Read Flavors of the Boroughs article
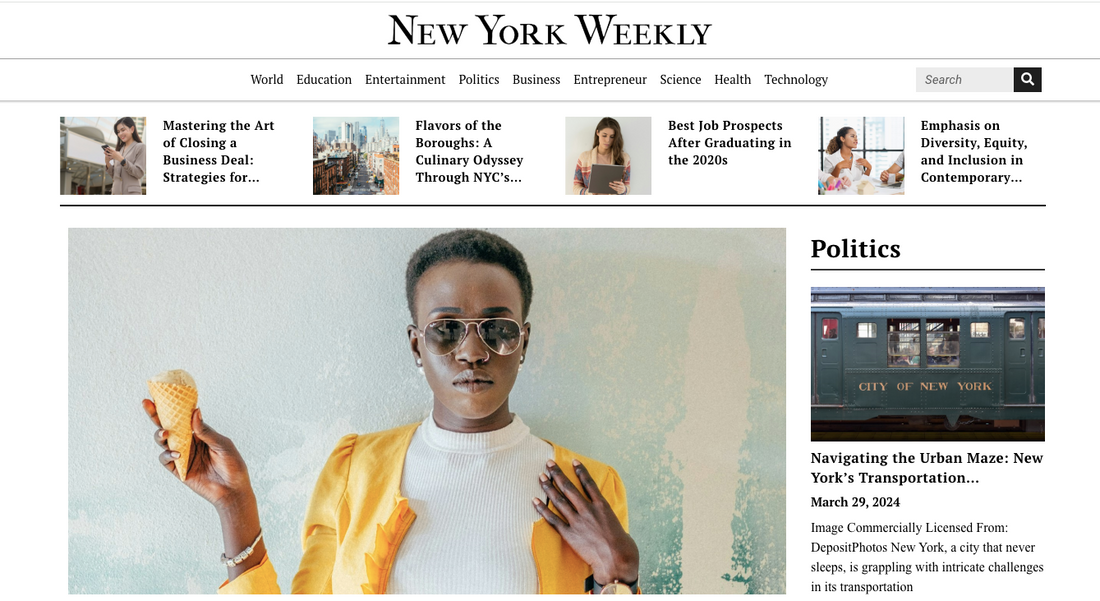Image resolution: width=1100 pixels, height=601 pixels. click(469, 151)
